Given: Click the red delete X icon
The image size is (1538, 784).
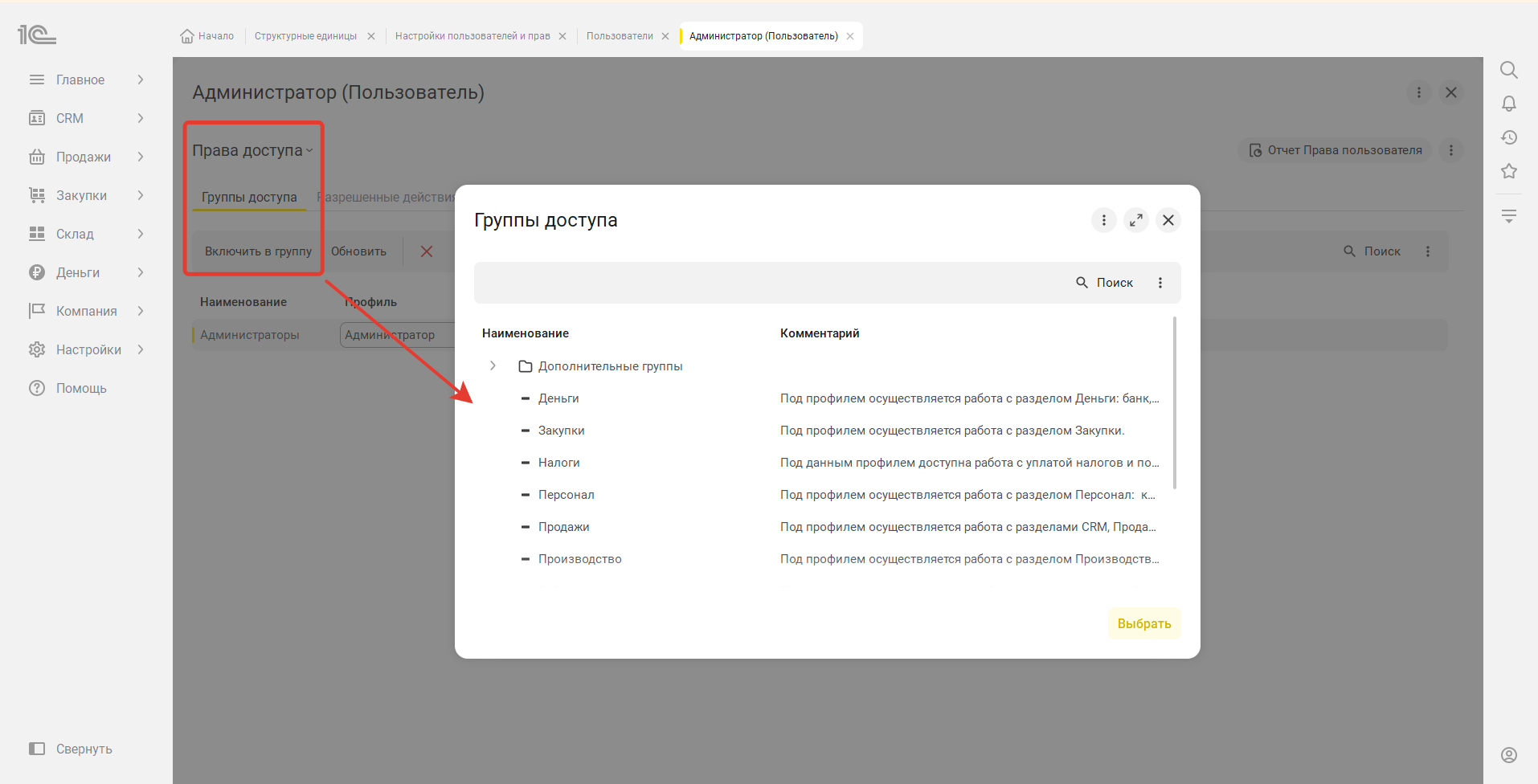Looking at the screenshot, I should (427, 251).
